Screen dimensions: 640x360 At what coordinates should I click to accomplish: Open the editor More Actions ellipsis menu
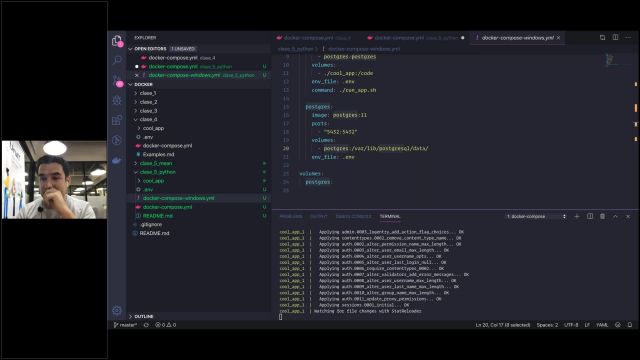pyautogui.click(x=628, y=38)
